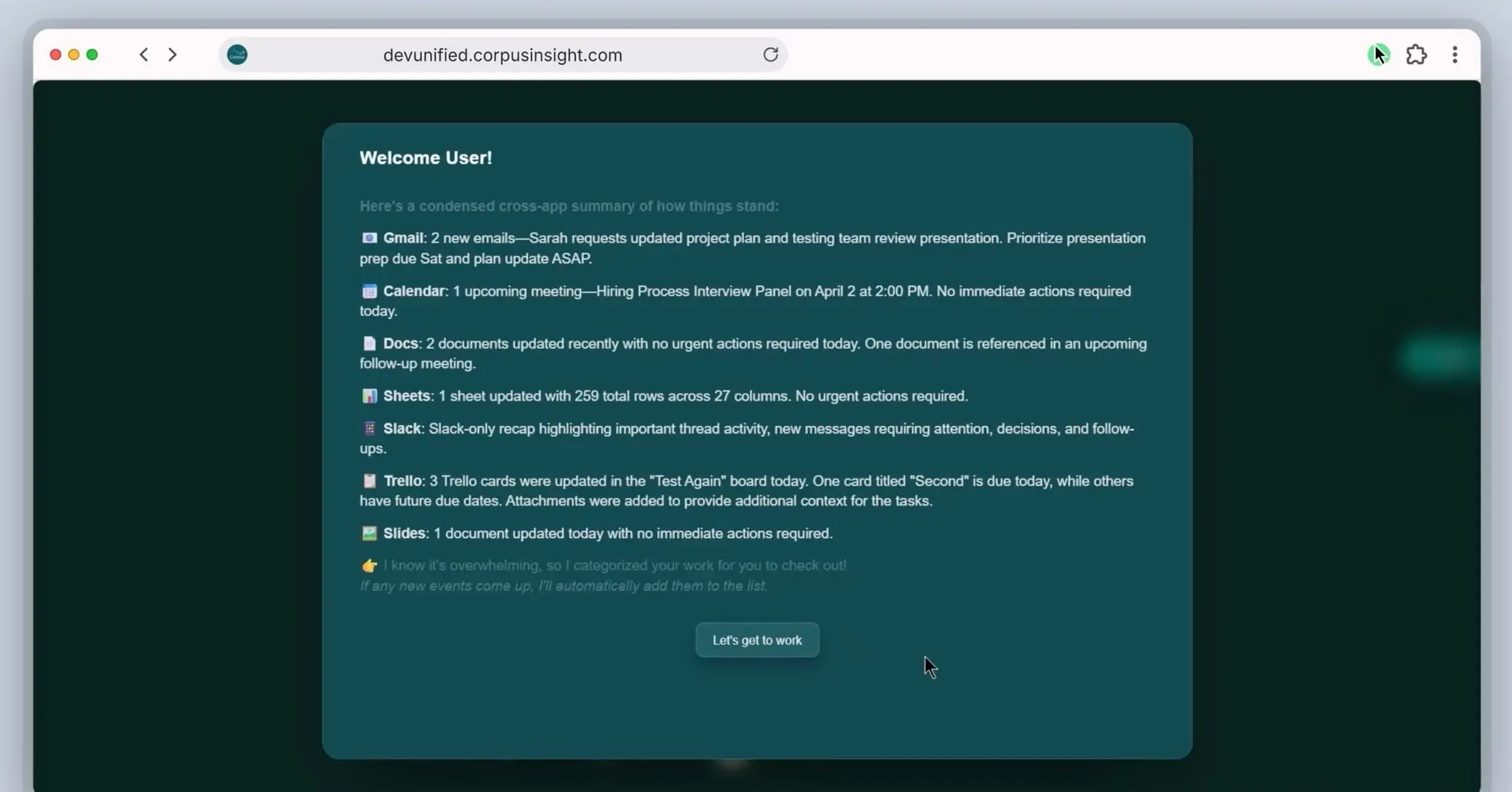The height and width of the screenshot is (792, 1512).
Task: Click the Slack icon in the summary
Action: click(369, 428)
